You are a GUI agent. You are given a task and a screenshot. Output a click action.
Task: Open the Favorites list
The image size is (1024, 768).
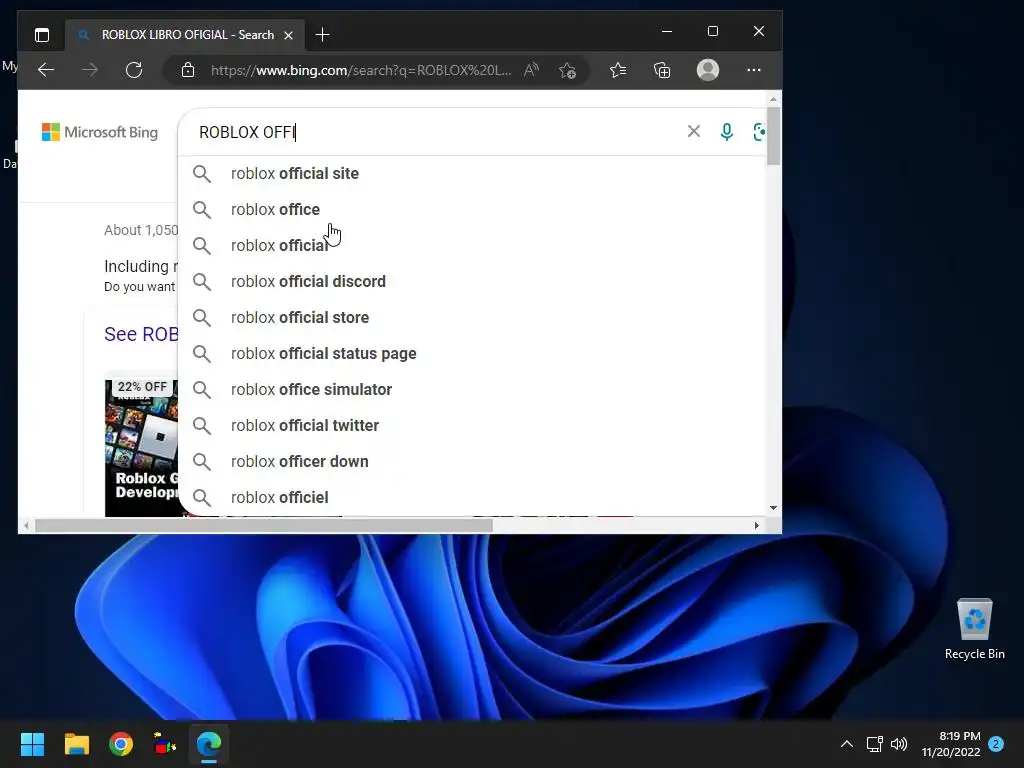pyautogui.click(x=618, y=70)
